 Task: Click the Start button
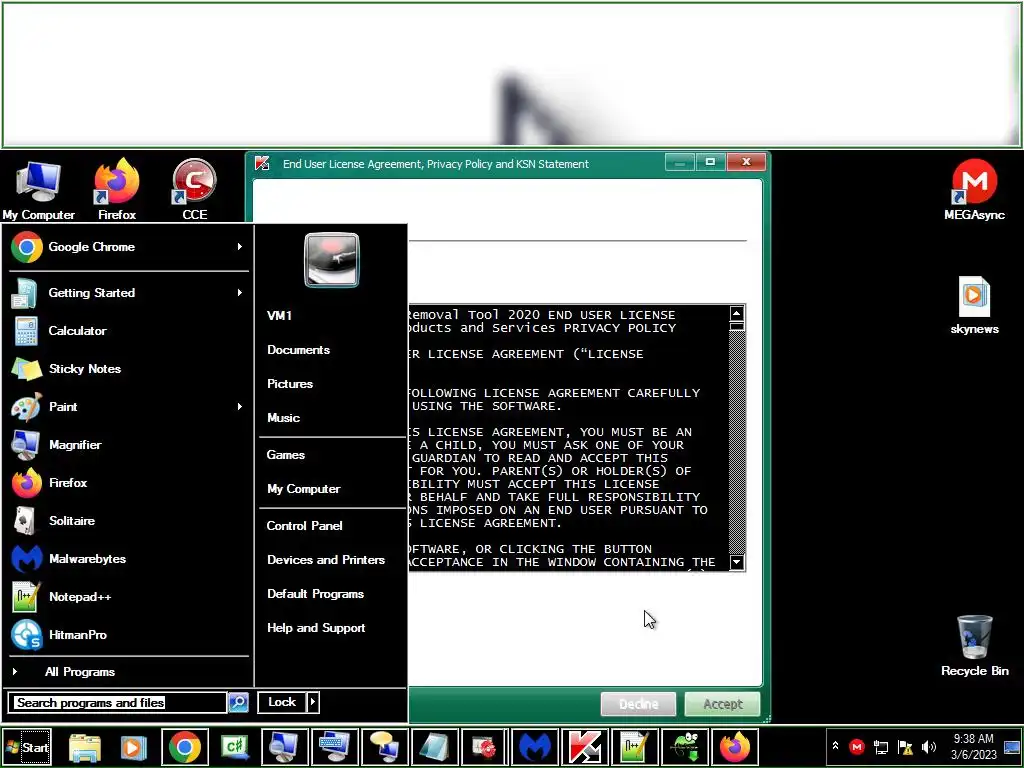pos(27,747)
